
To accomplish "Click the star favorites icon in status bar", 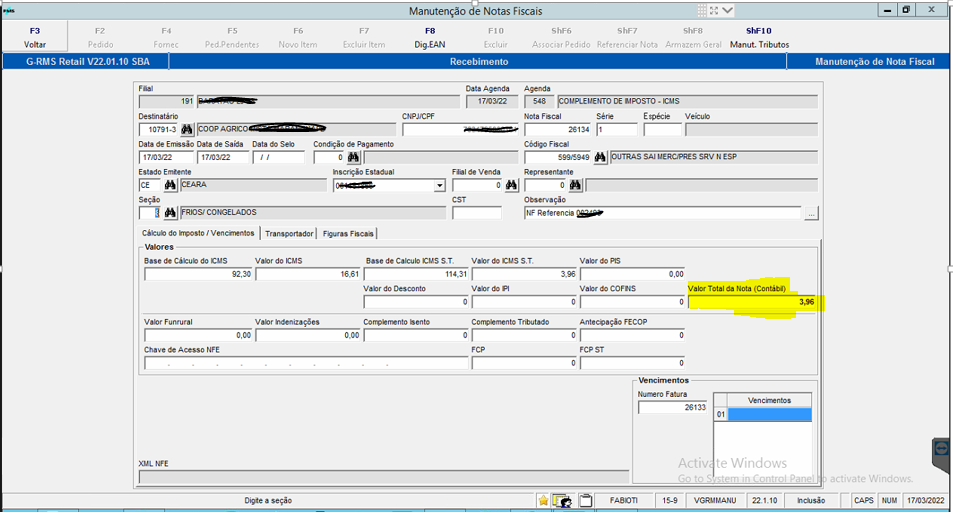I will point(543,500).
